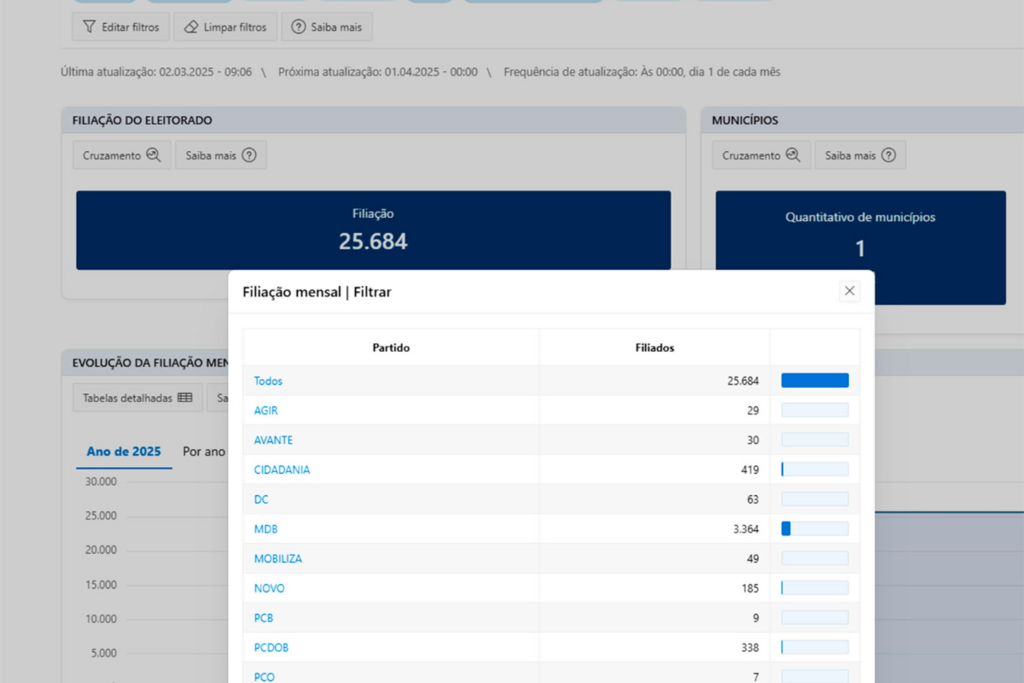Image resolution: width=1024 pixels, height=683 pixels.
Task: Filter by PCO party
Action: 264,677
